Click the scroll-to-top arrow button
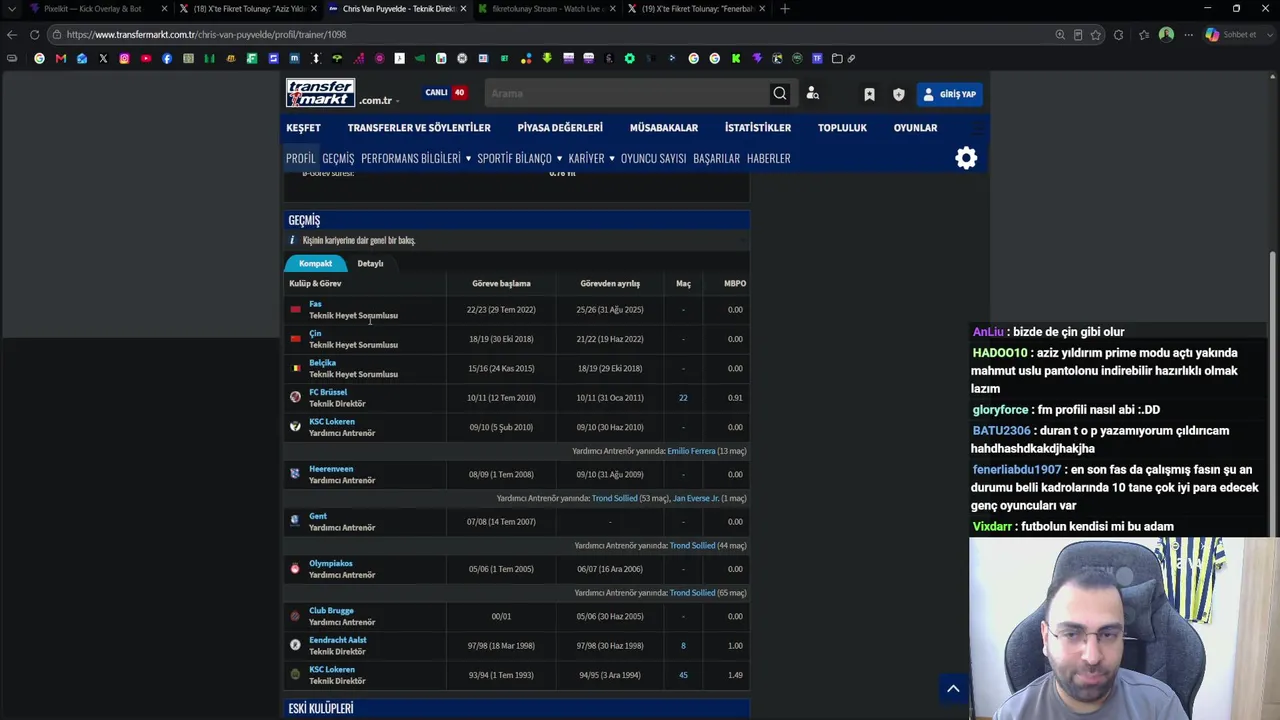1280x720 pixels. (953, 688)
